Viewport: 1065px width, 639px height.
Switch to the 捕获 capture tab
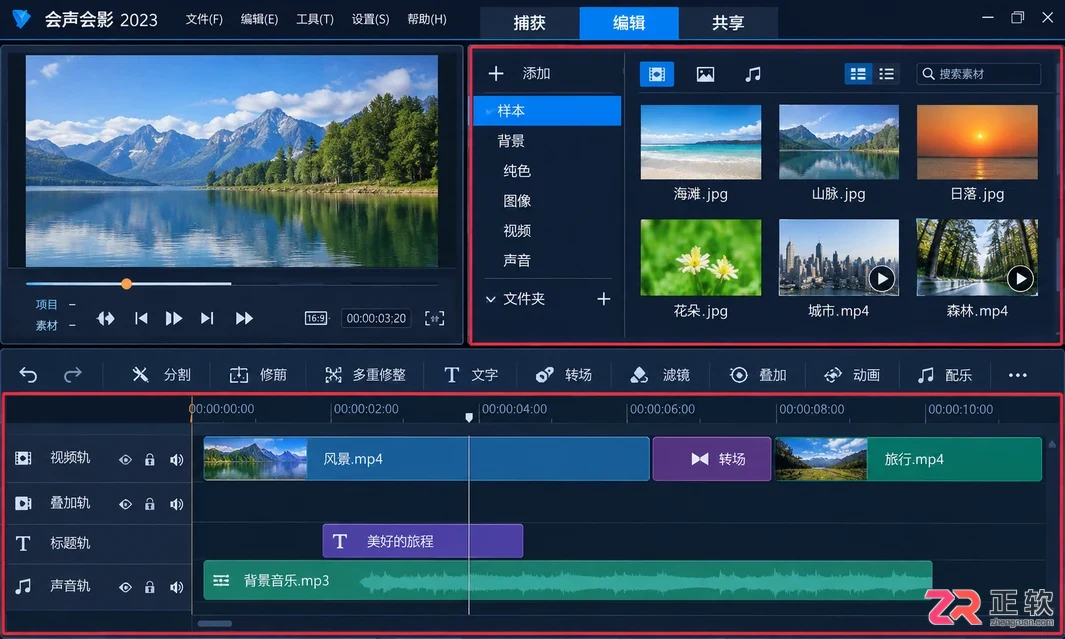click(x=529, y=23)
